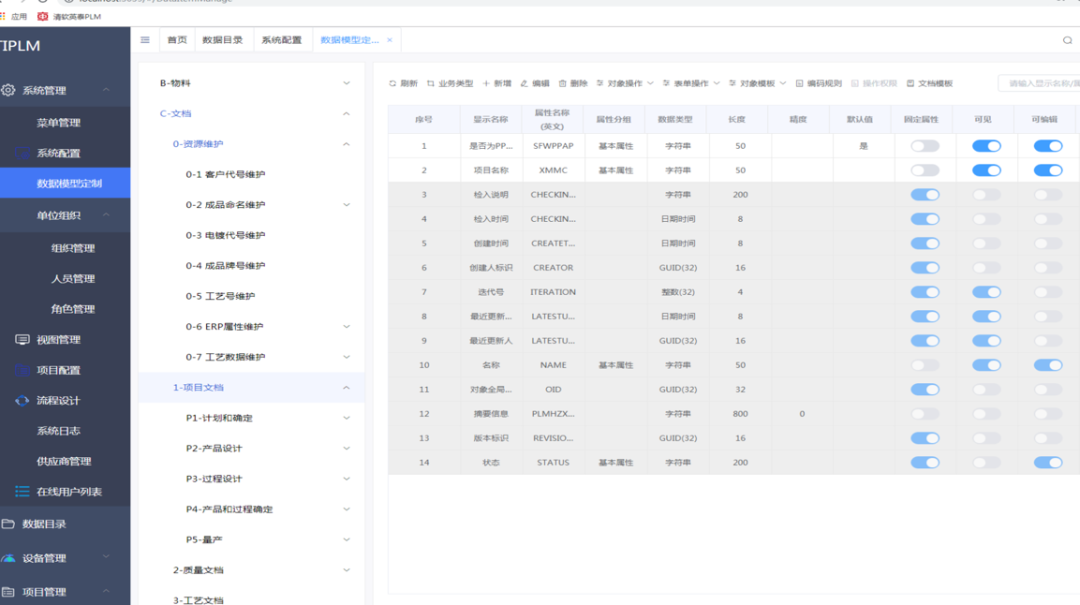Click the hamburger icon to collapse the sidebar

click(x=145, y=40)
